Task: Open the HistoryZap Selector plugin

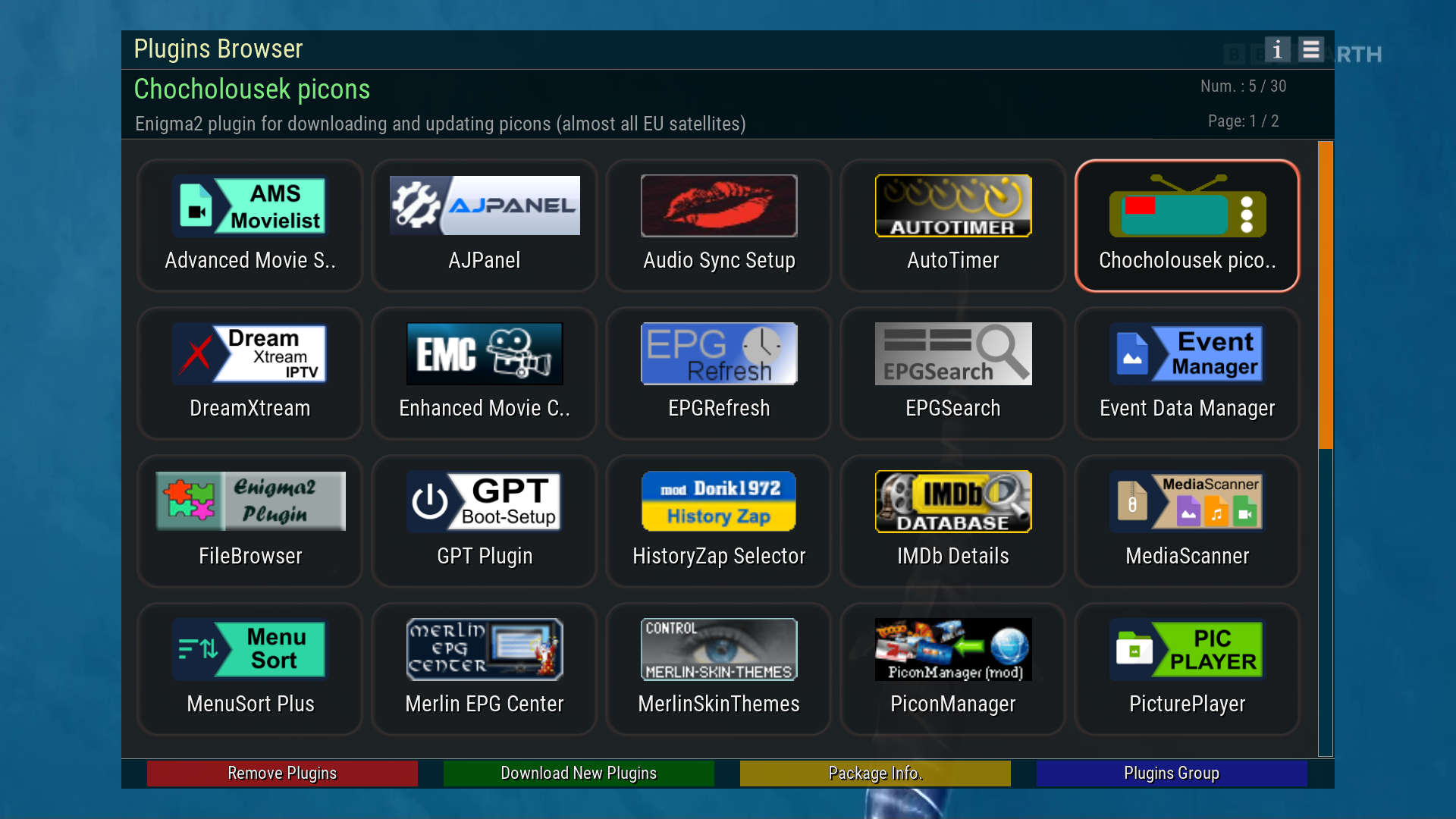Action: click(x=719, y=501)
